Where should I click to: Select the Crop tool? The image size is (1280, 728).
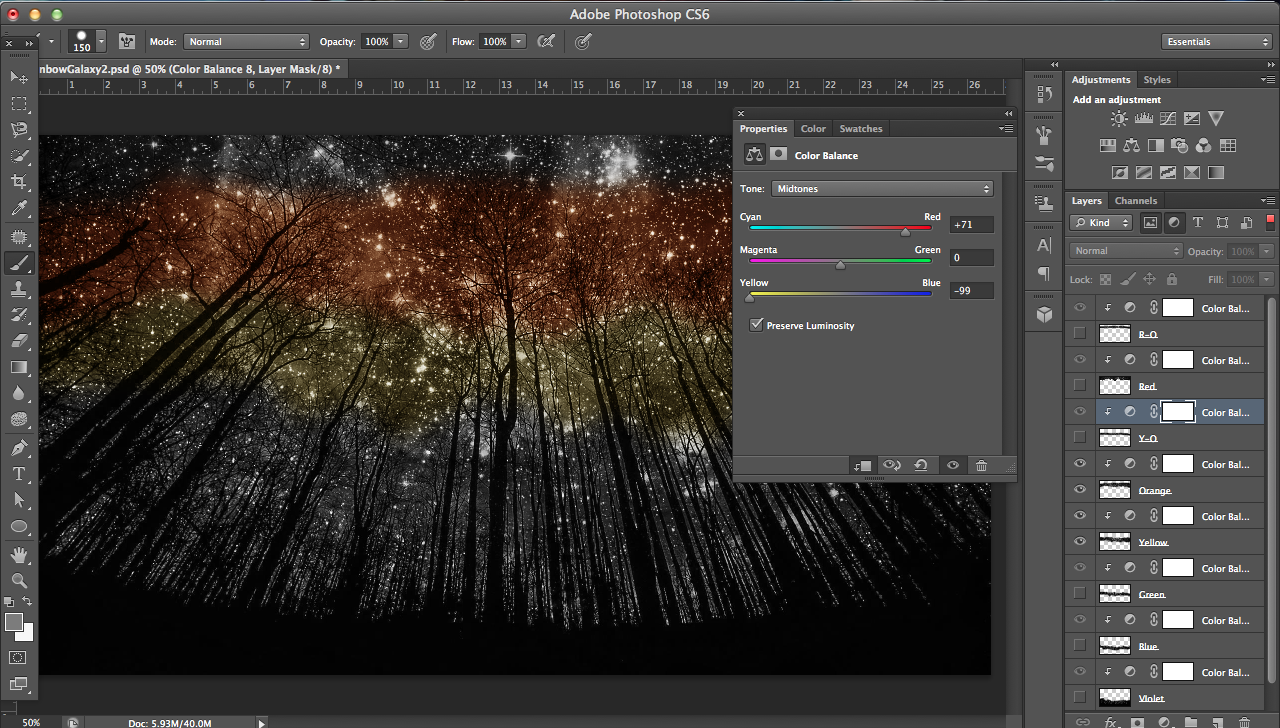pyautogui.click(x=19, y=182)
